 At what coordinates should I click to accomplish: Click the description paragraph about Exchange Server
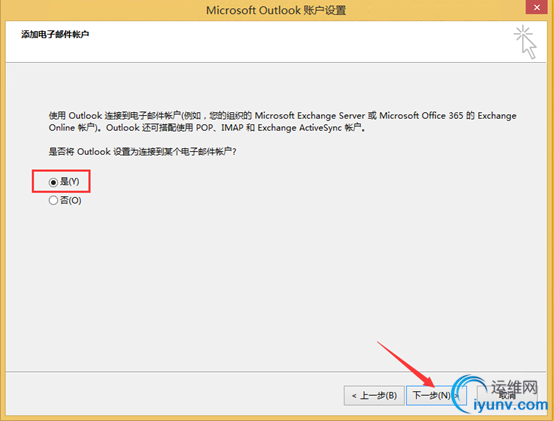click(x=282, y=121)
